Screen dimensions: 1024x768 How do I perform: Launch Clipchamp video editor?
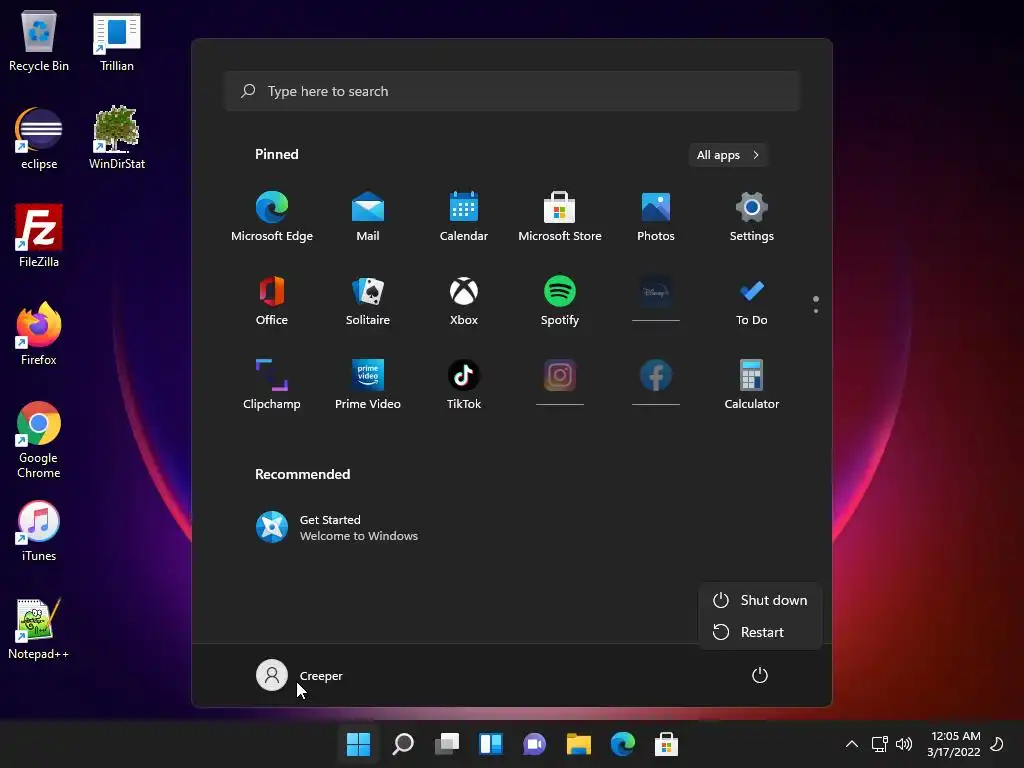(x=272, y=385)
